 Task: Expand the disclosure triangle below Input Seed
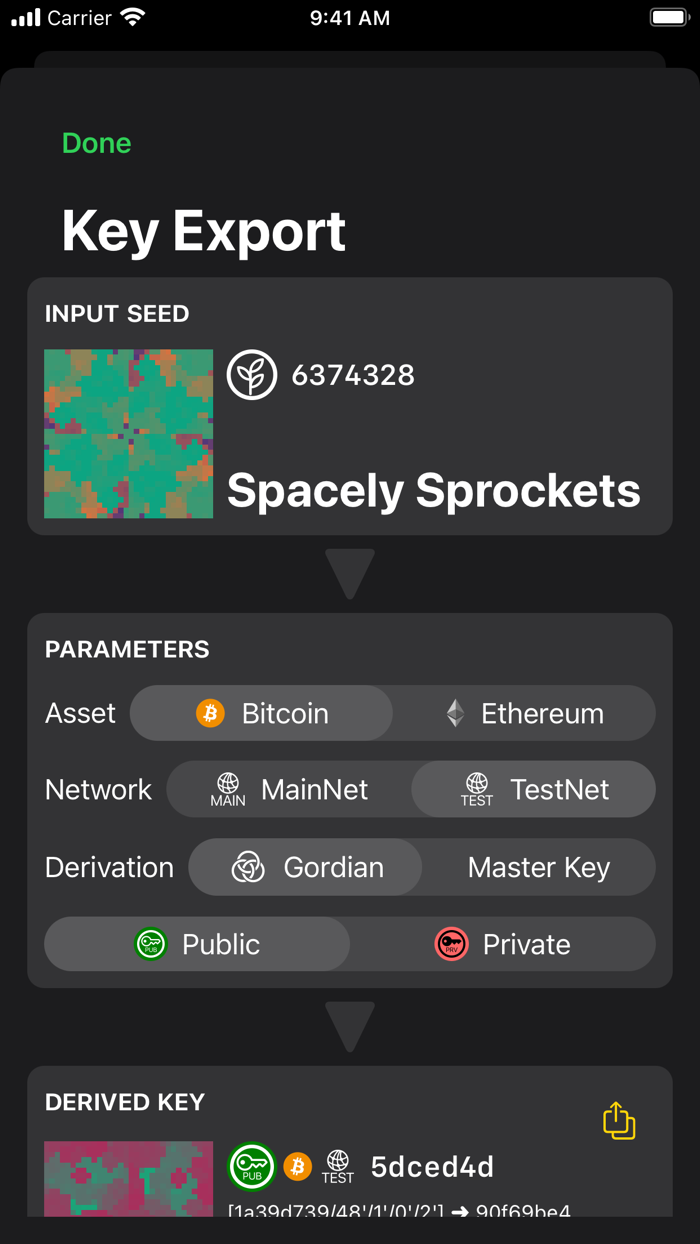pos(350,572)
